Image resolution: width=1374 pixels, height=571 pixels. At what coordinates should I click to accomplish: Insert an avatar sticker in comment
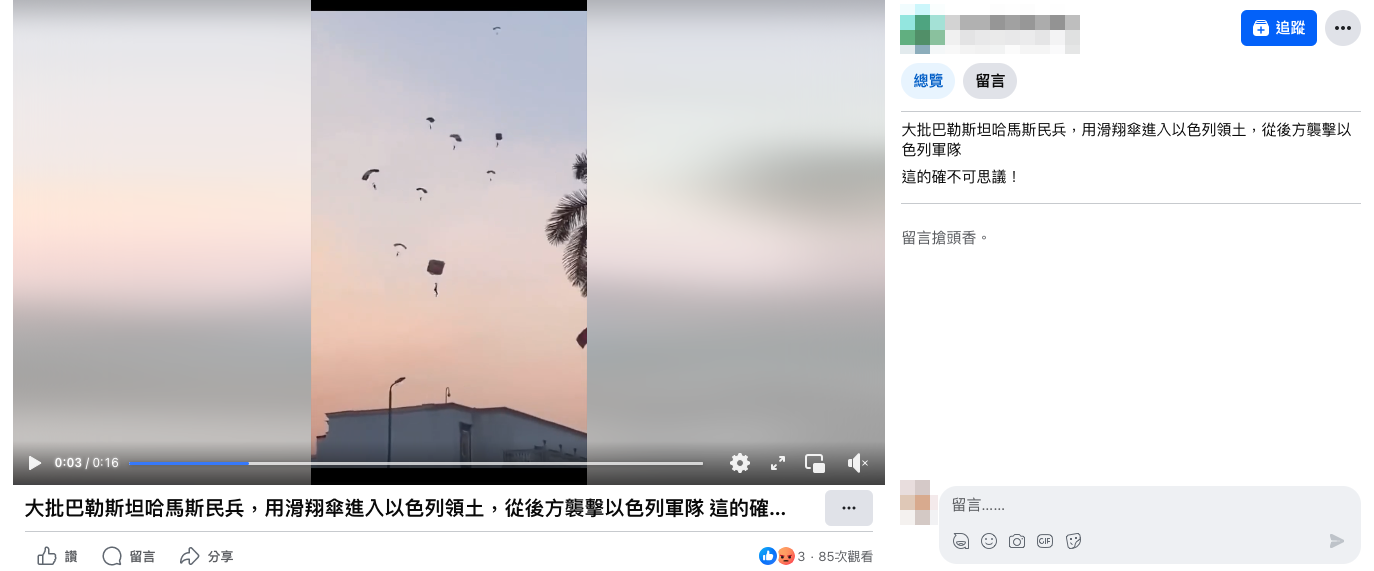961,541
